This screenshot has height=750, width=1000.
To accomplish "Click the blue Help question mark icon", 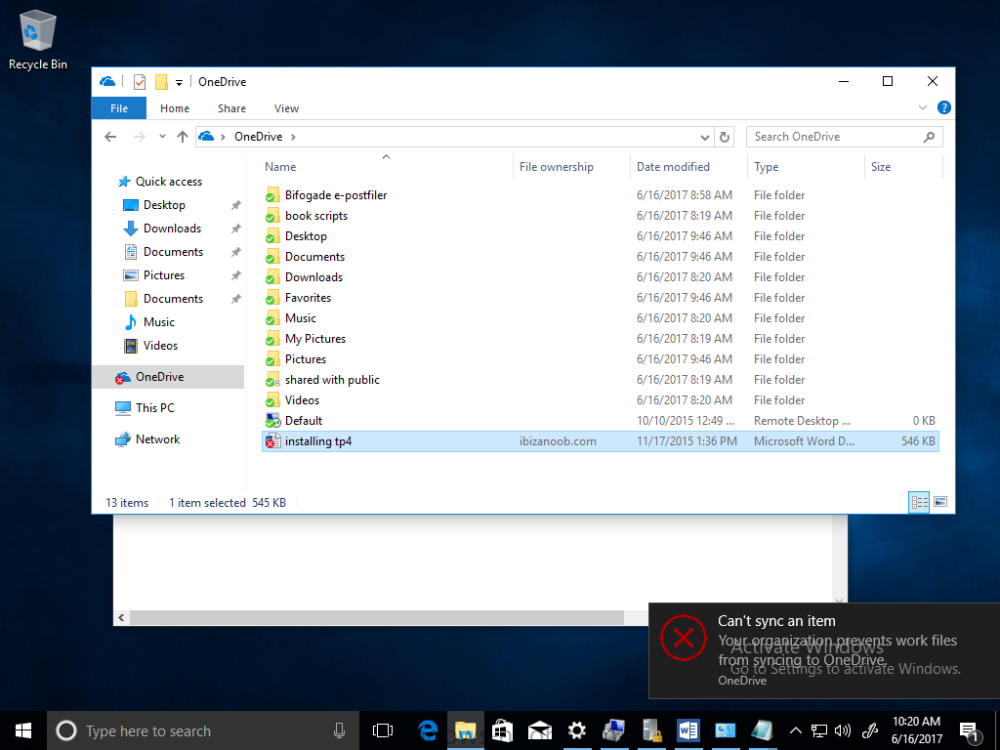I will click(944, 108).
